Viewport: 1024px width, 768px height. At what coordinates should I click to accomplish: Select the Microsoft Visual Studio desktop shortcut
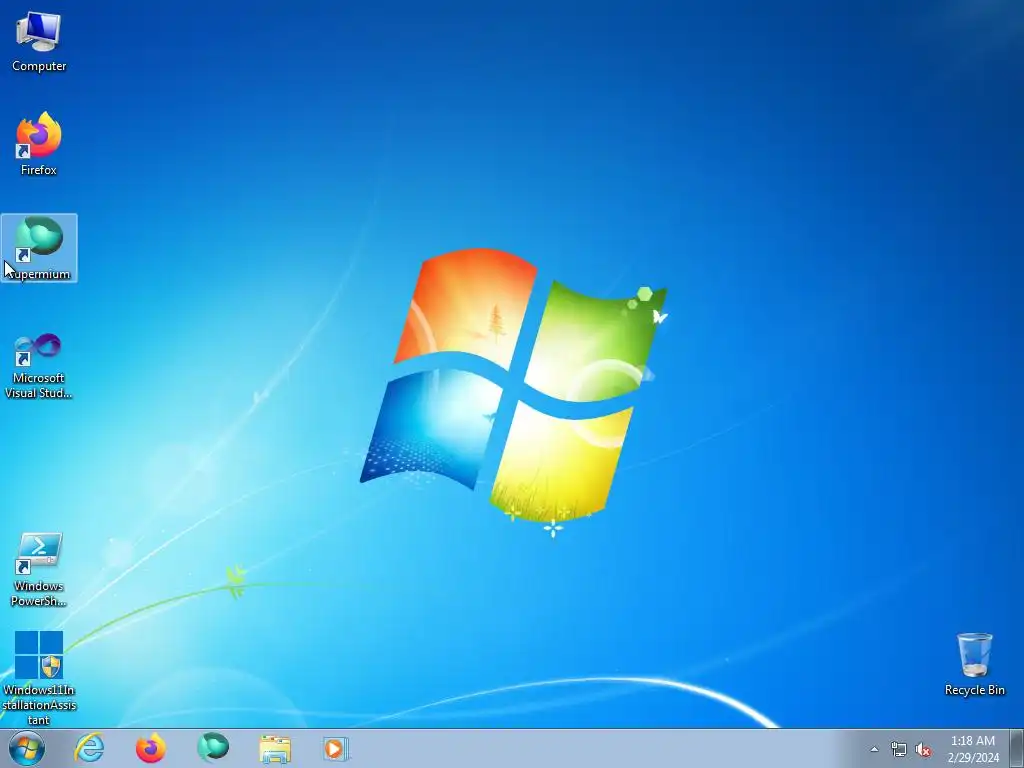[x=39, y=366]
